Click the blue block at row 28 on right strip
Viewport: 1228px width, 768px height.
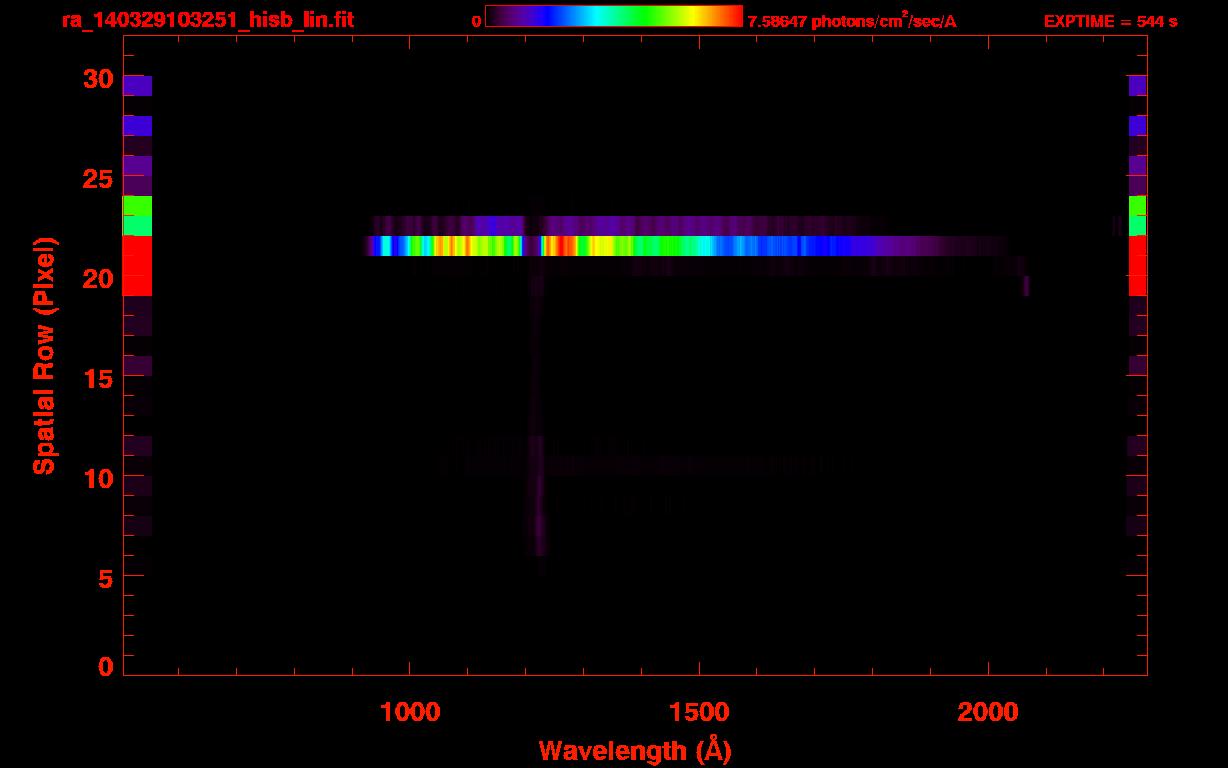click(x=1137, y=126)
